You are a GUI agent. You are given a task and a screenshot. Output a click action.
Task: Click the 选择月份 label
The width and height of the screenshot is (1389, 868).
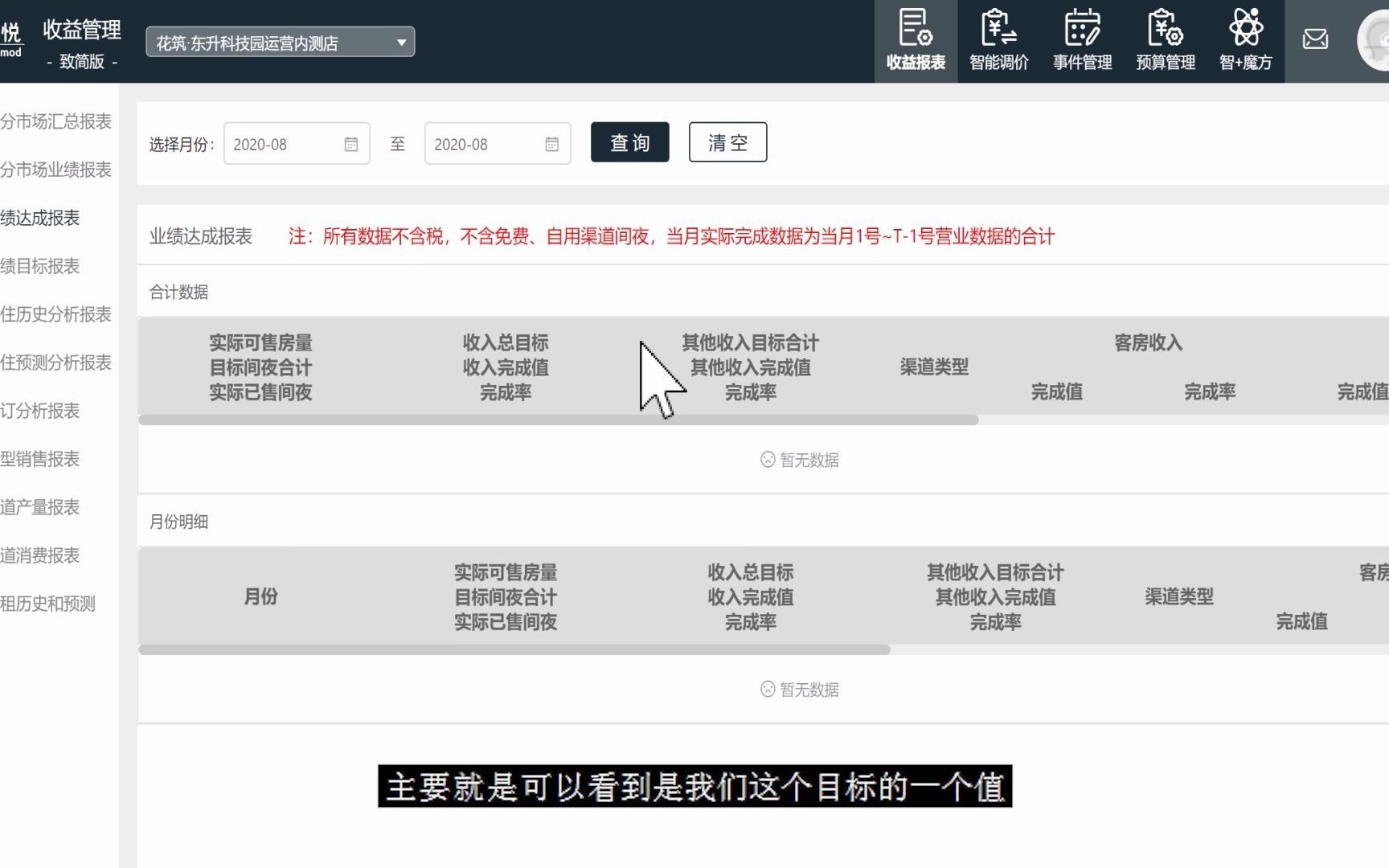click(x=182, y=145)
